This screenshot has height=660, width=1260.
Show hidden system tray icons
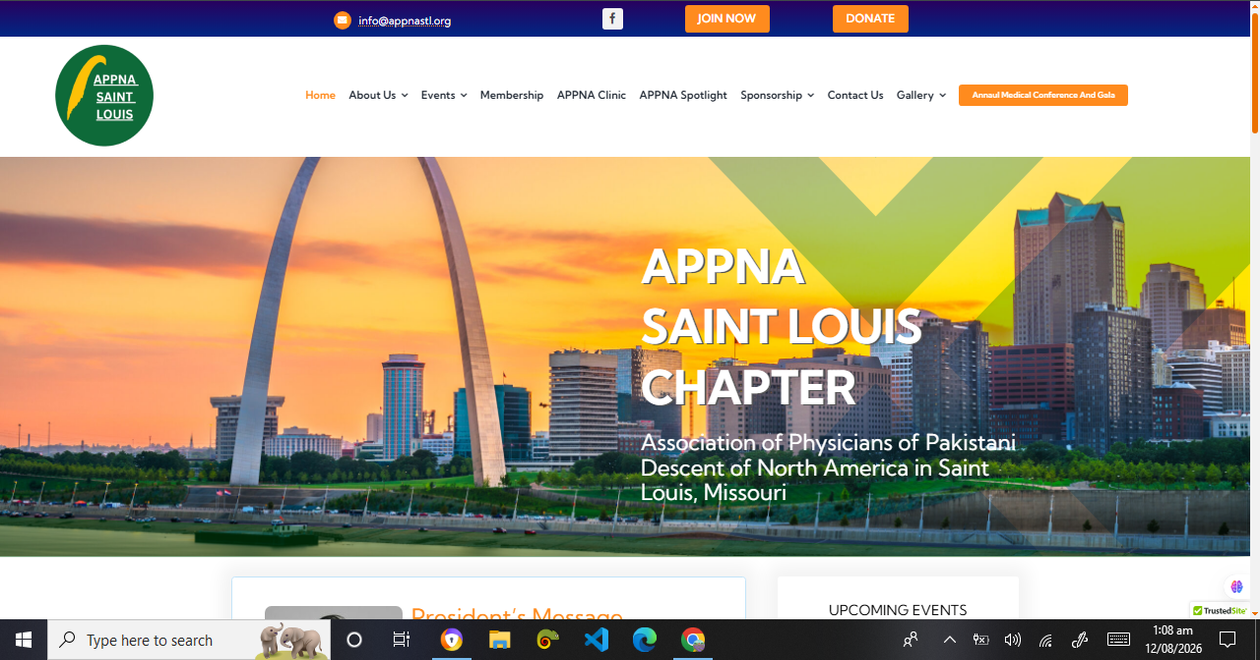[x=950, y=640]
